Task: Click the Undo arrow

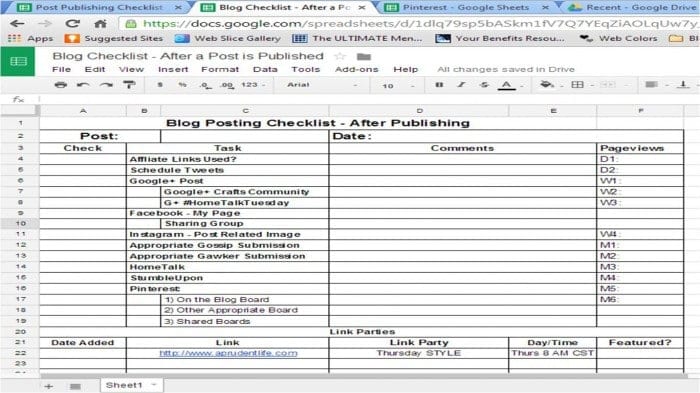Action: 83,84
